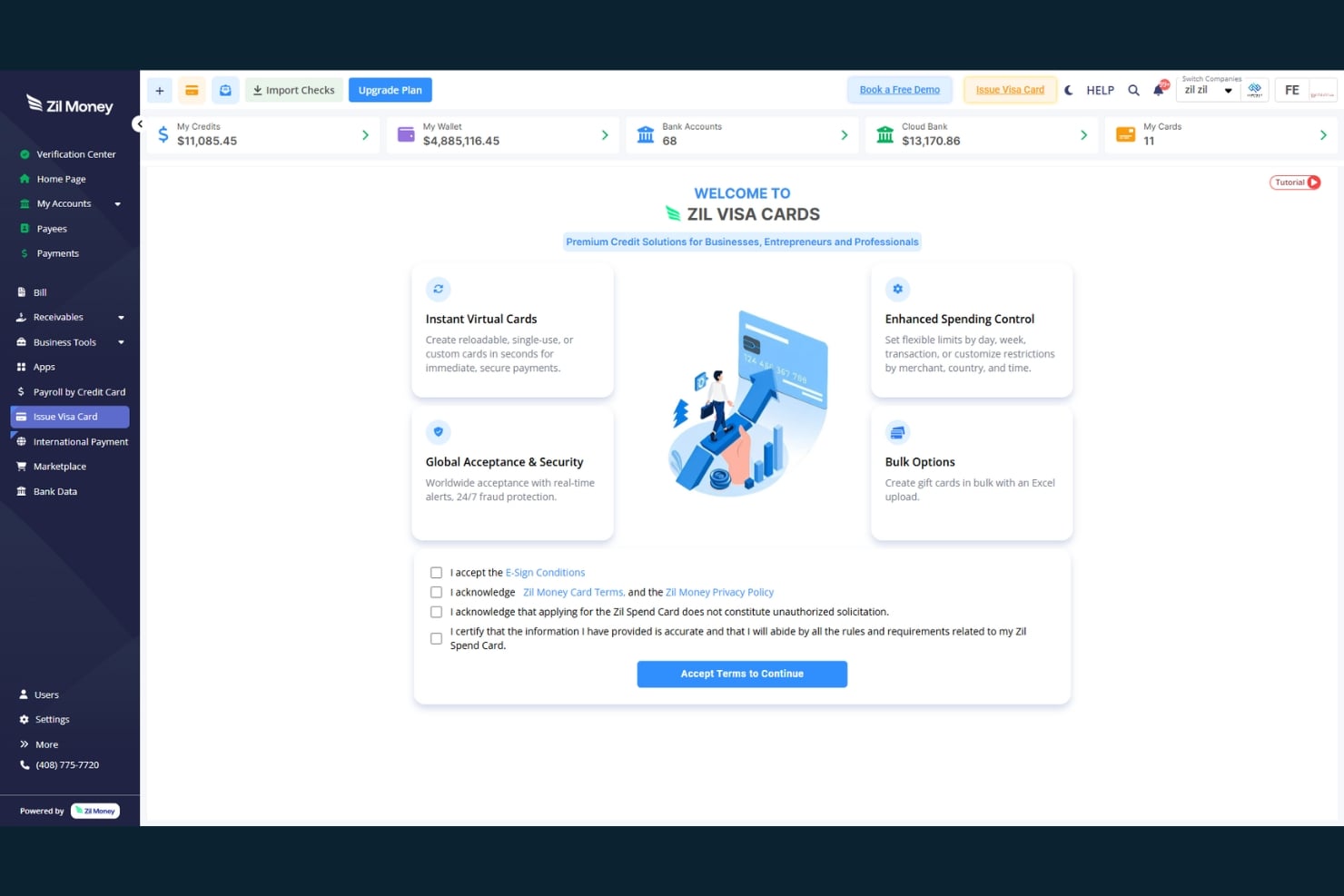Image resolution: width=1344 pixels, height=896 pixels.
Task: Check the E-Sign Conditions acceptance box
Action: click(x=436, y=573)
